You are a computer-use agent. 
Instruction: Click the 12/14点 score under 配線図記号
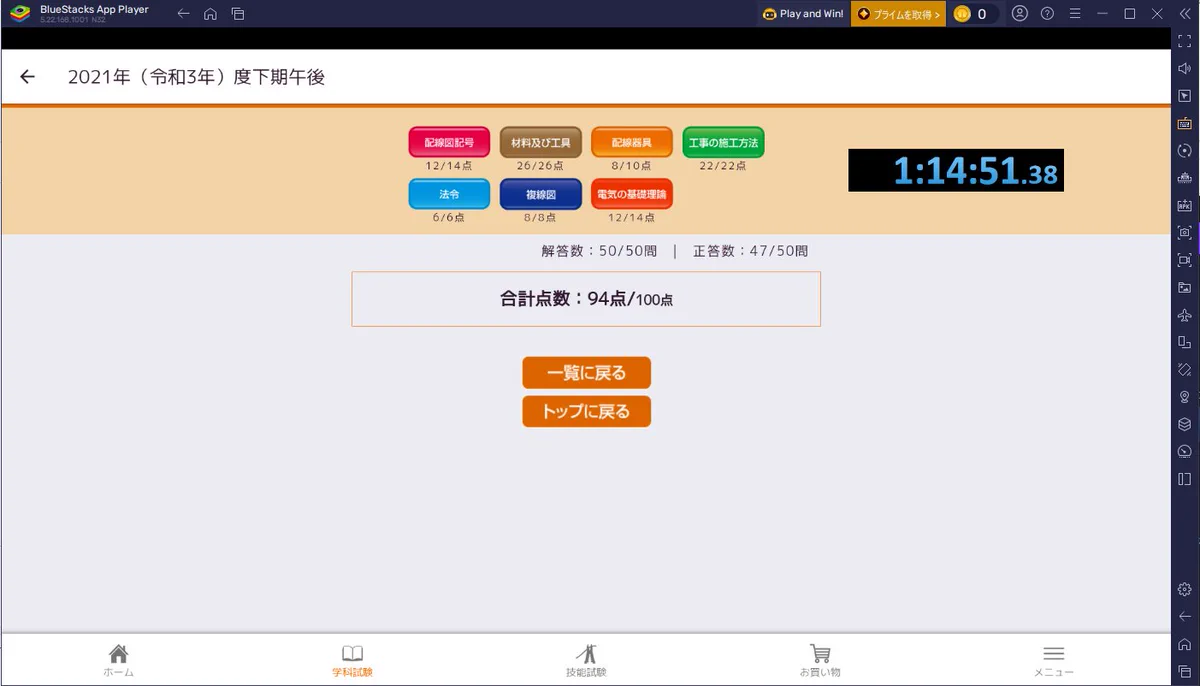pyautogui.click(x=449, y=166)
